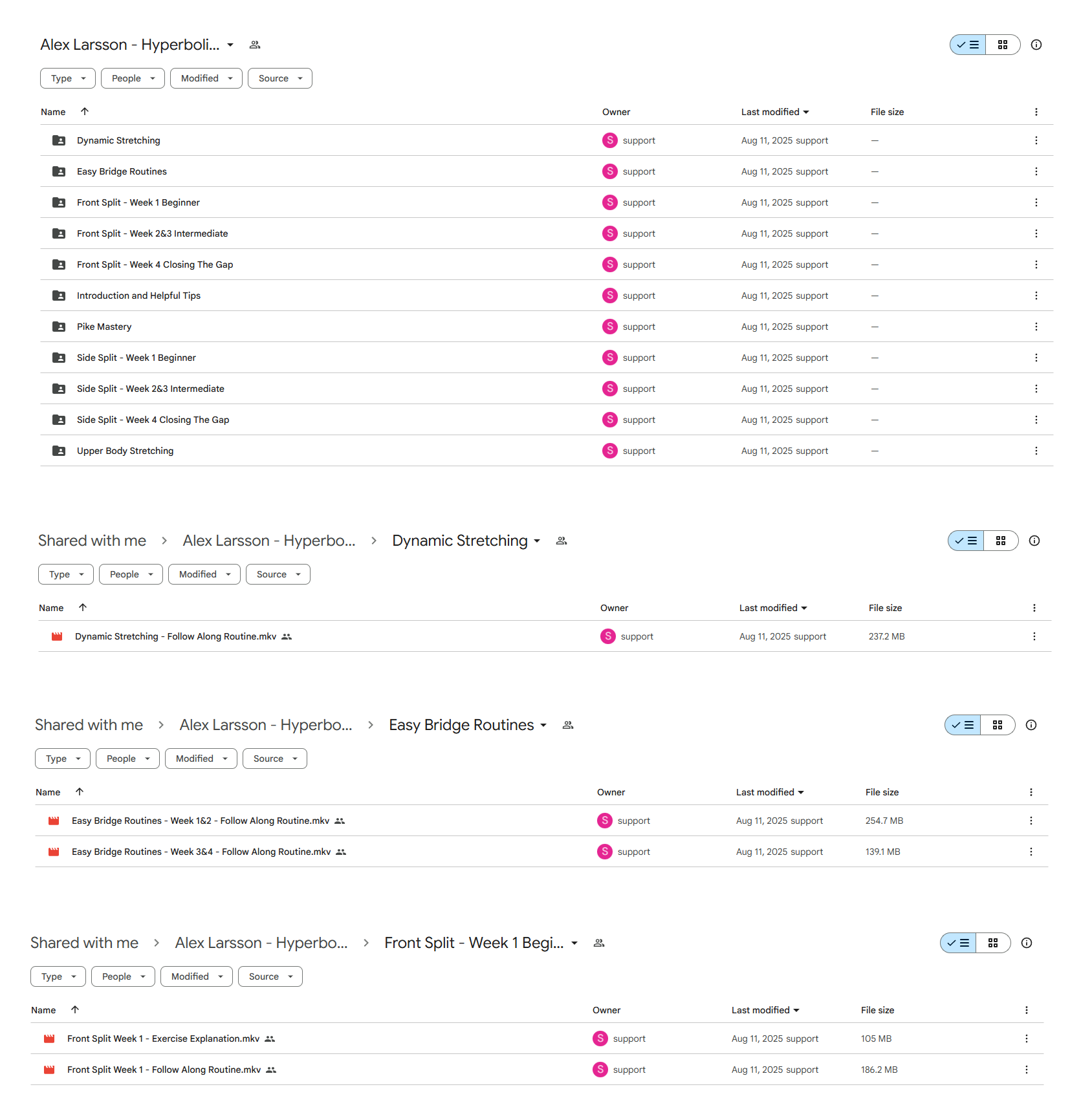Switch top folder to grid view

coord(1003,45)
